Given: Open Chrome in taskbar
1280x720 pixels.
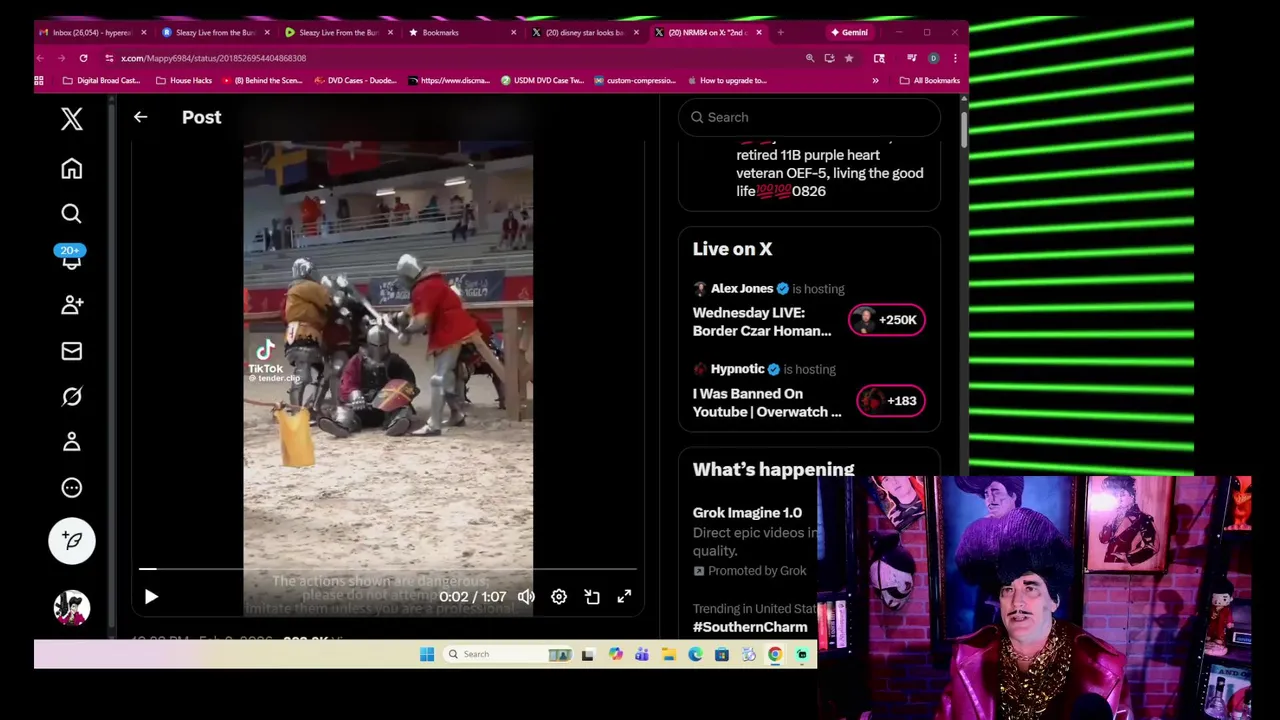Looking at the screenshot, I should click(775, 654).
